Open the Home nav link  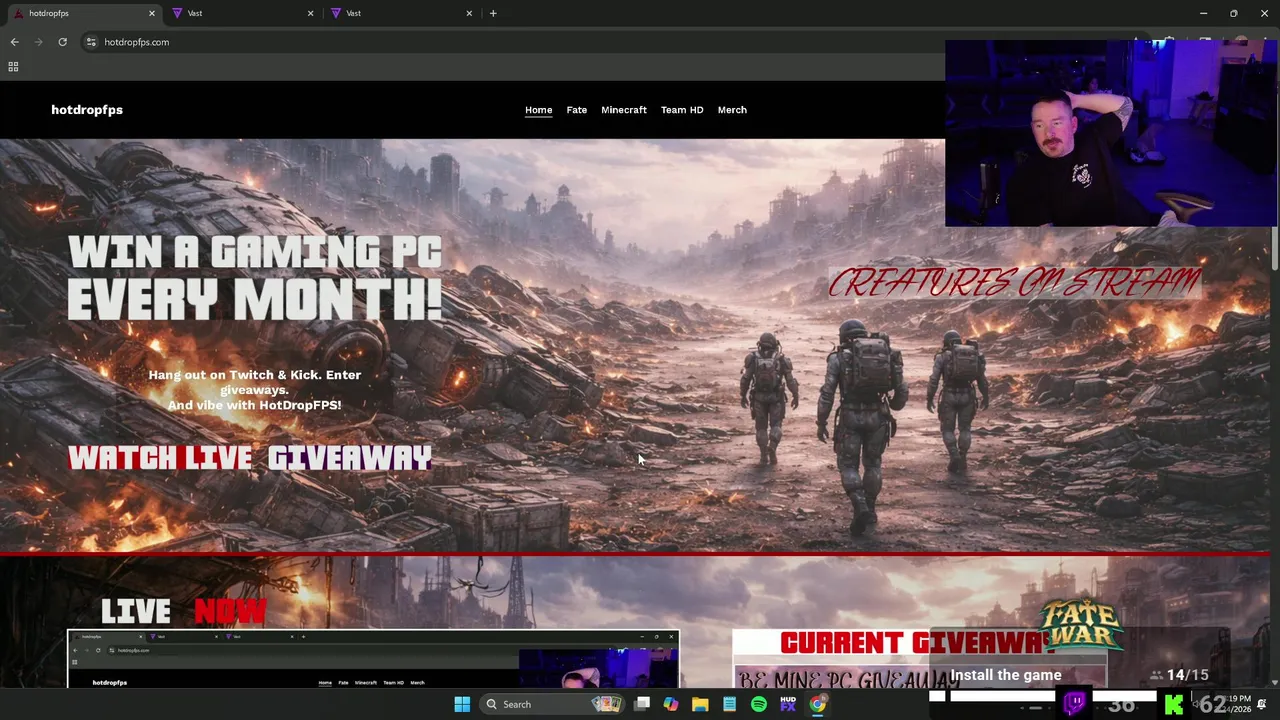click(538, 110)
